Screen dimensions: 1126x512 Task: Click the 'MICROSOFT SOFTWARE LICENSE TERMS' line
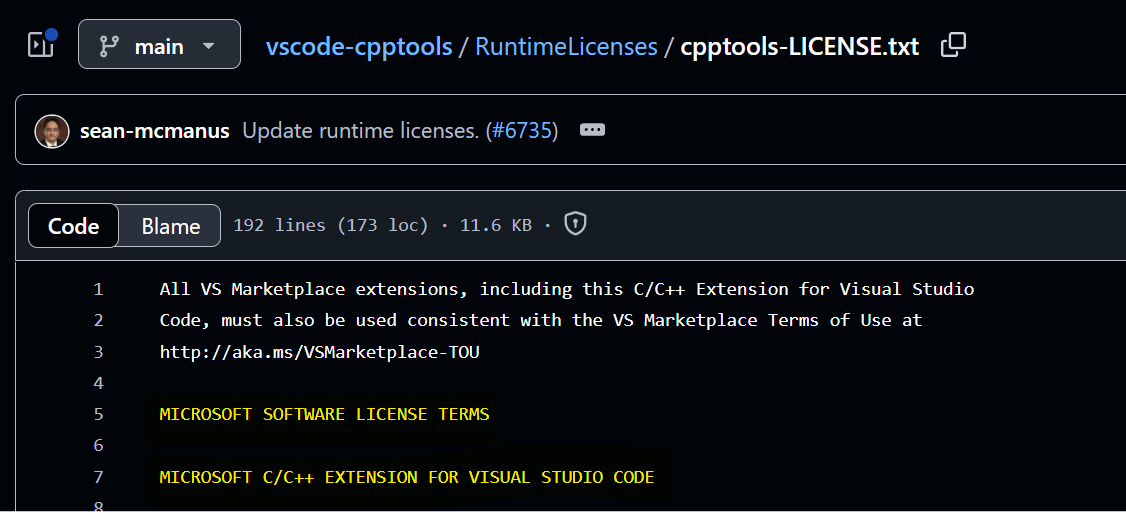[325, 415]
